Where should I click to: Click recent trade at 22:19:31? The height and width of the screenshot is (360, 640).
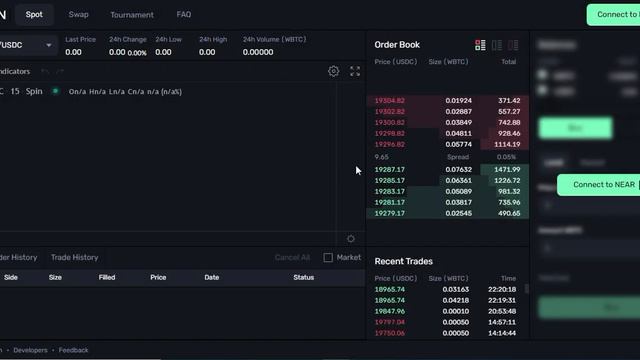445,300
